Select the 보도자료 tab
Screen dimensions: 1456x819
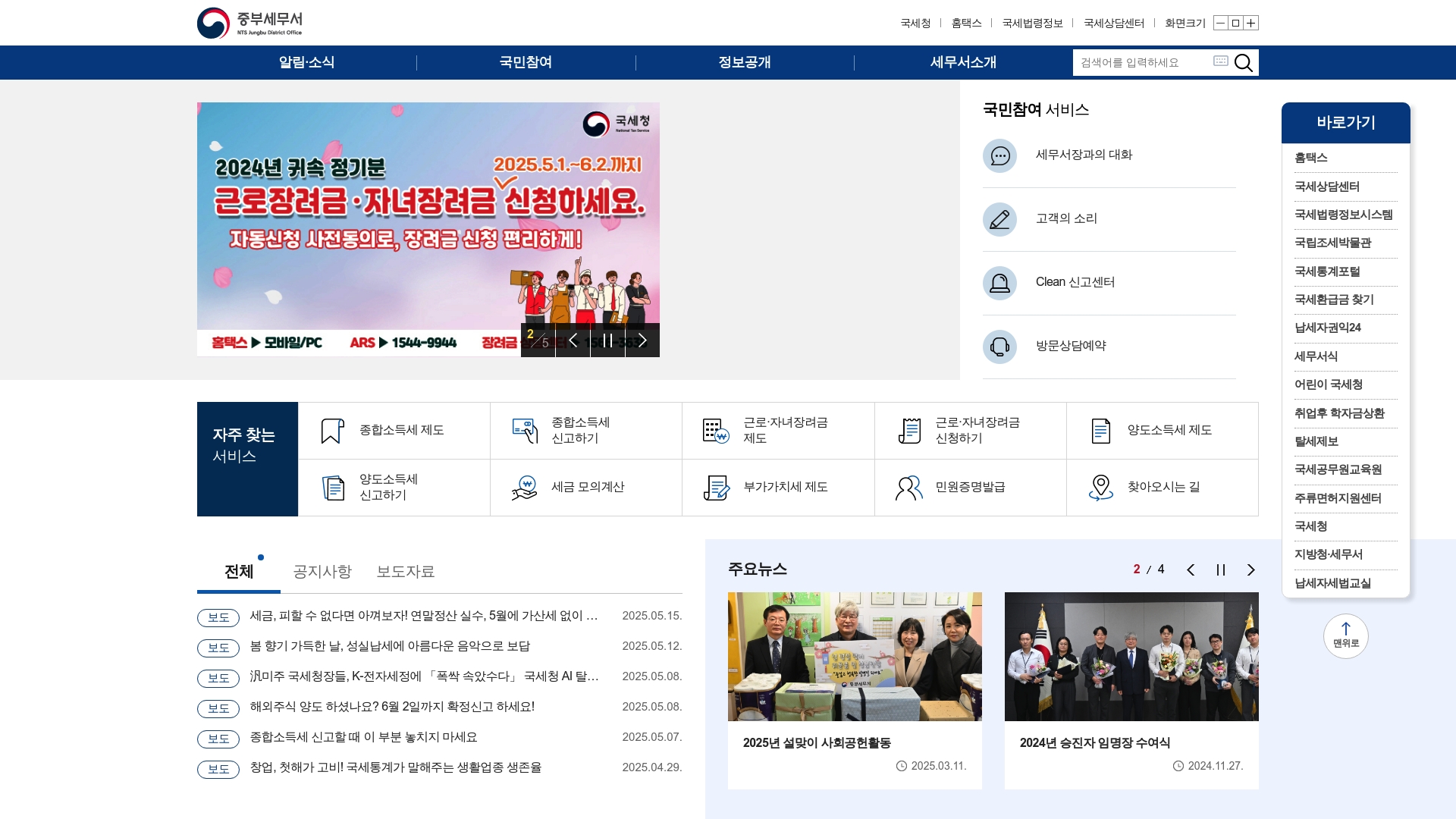(x=406, y=571)
